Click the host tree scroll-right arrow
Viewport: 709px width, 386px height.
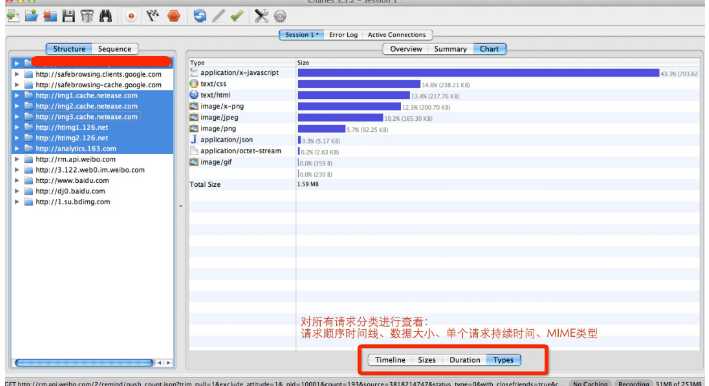click(168, 362)
